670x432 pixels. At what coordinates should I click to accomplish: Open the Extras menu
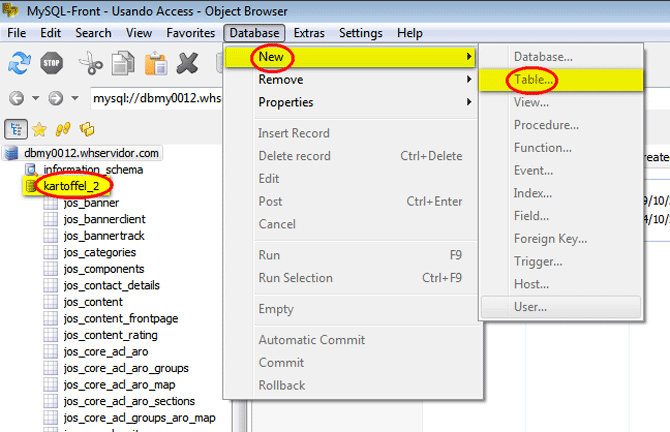click(309, 33)
